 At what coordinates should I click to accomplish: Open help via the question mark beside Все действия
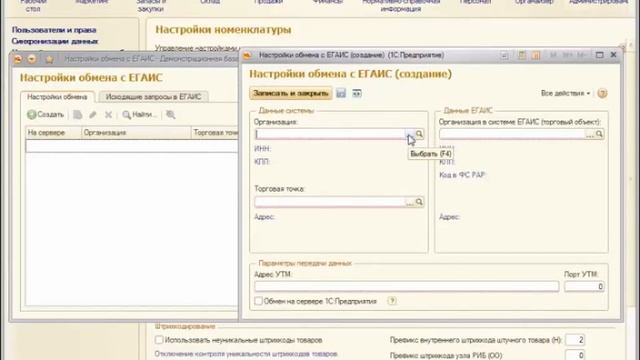602,93
